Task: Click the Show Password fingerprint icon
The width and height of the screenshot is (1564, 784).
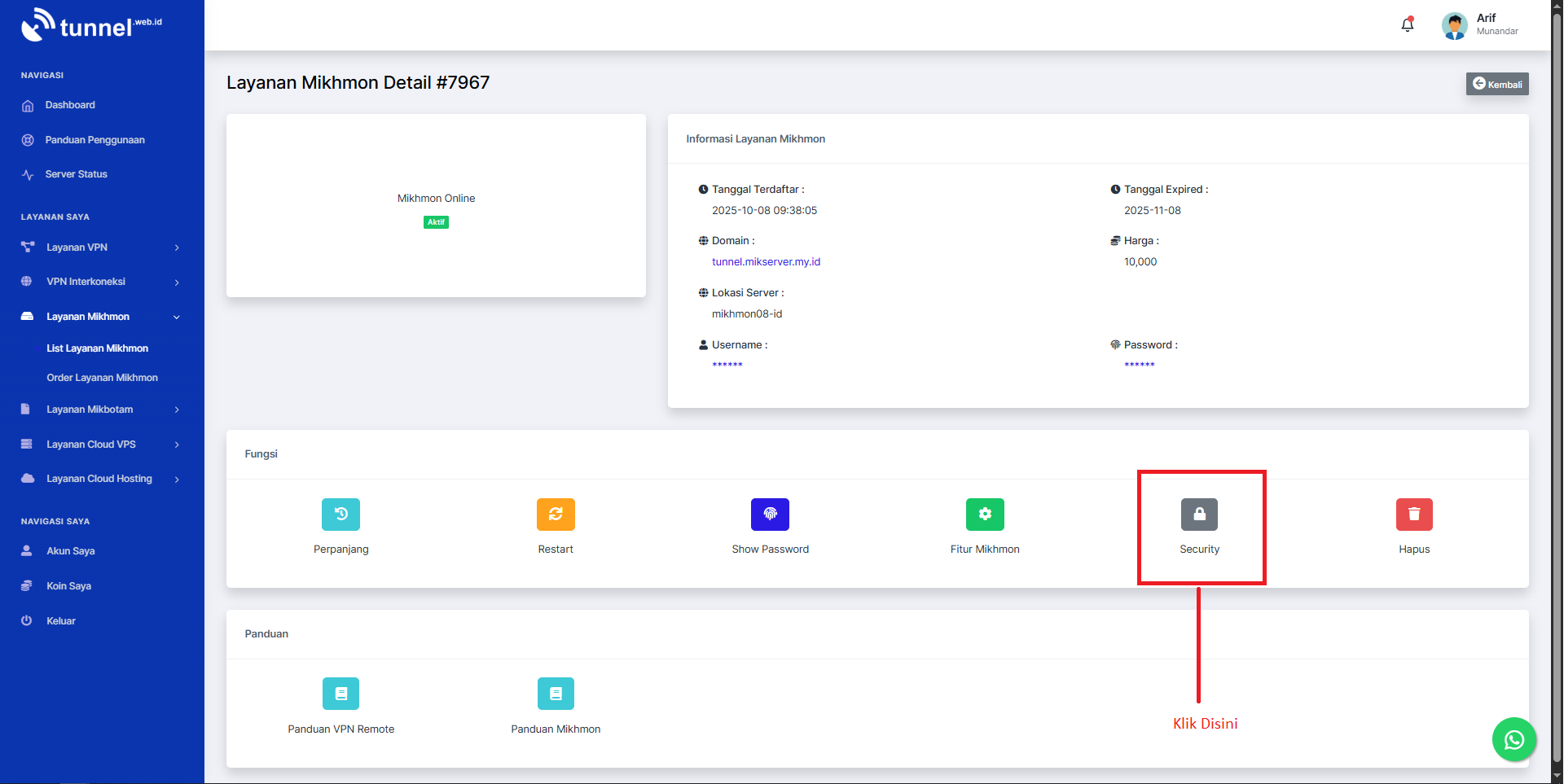Action: [770, 515]
